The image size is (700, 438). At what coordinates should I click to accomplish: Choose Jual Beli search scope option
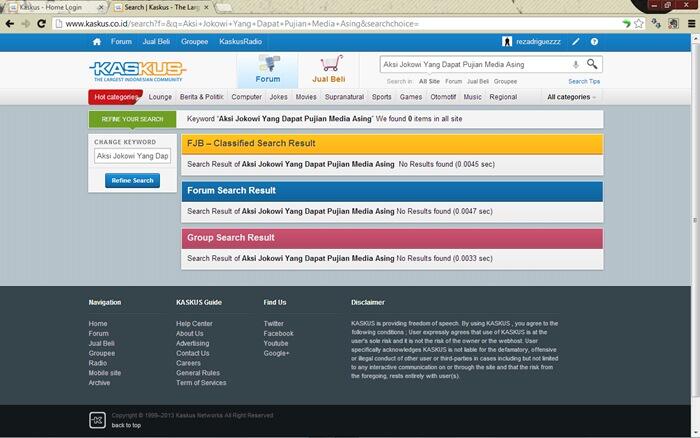tap(478, 81)
